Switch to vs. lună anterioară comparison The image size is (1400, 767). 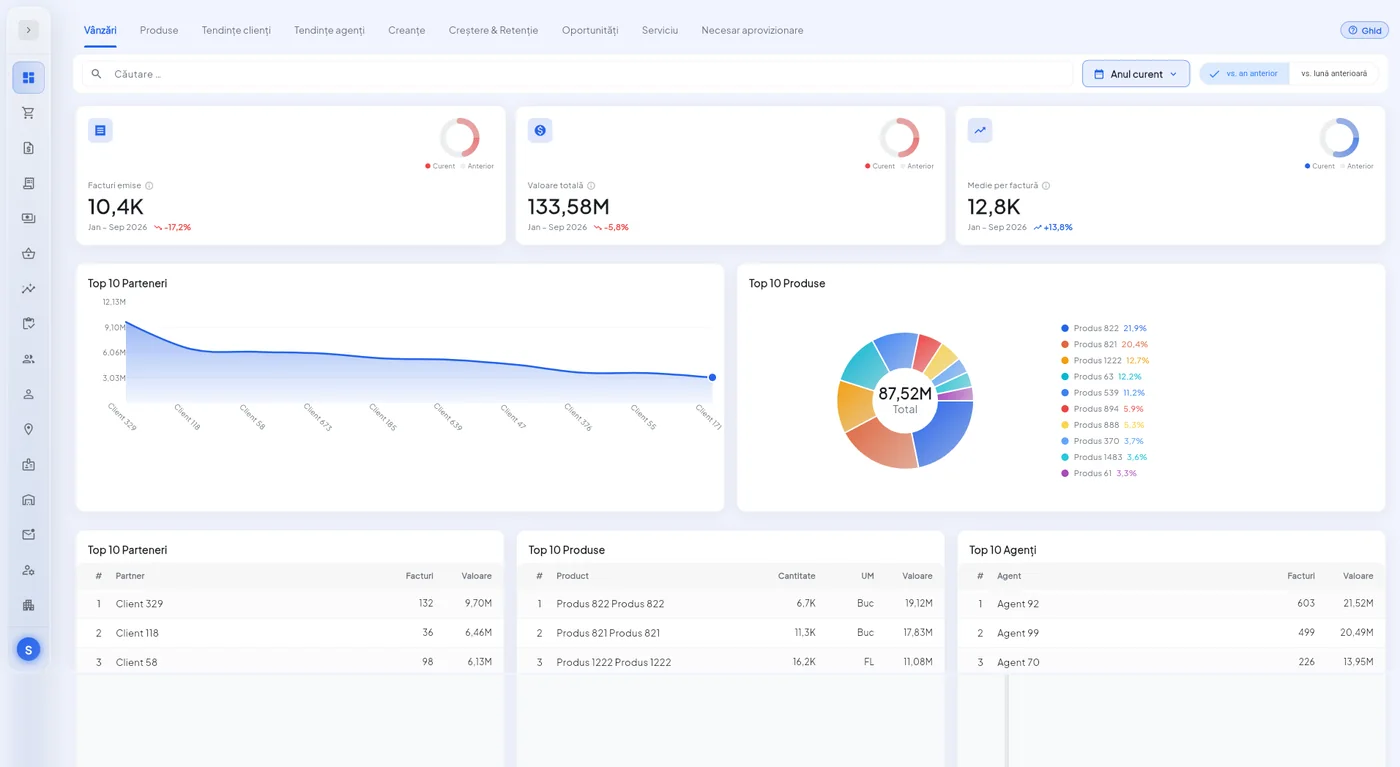point(1334,74)
